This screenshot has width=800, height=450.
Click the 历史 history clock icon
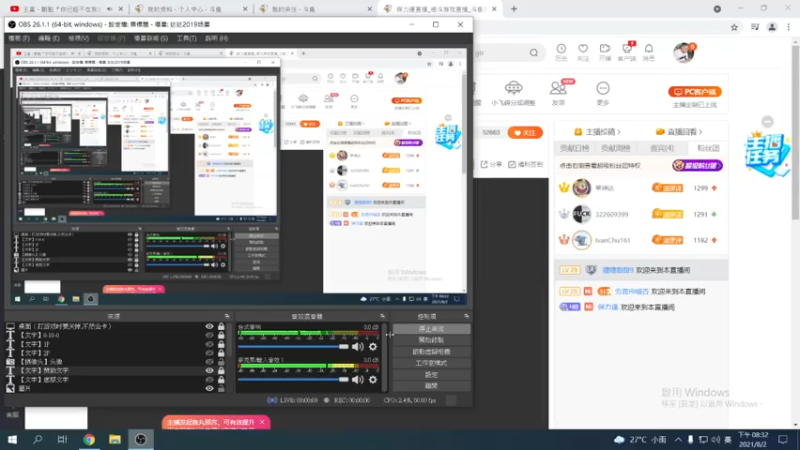coord(561,48)
